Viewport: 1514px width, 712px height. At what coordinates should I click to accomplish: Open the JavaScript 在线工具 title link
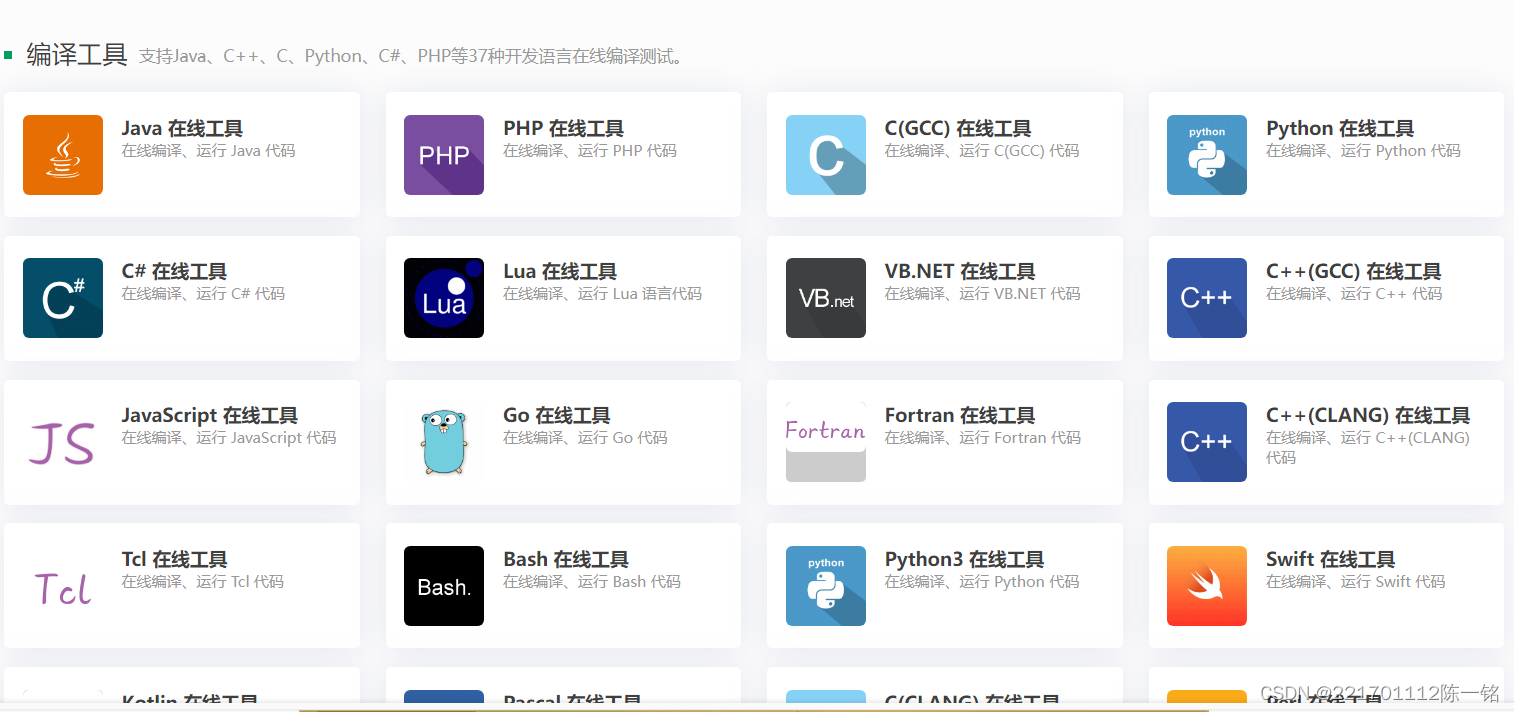coord(210,415)
